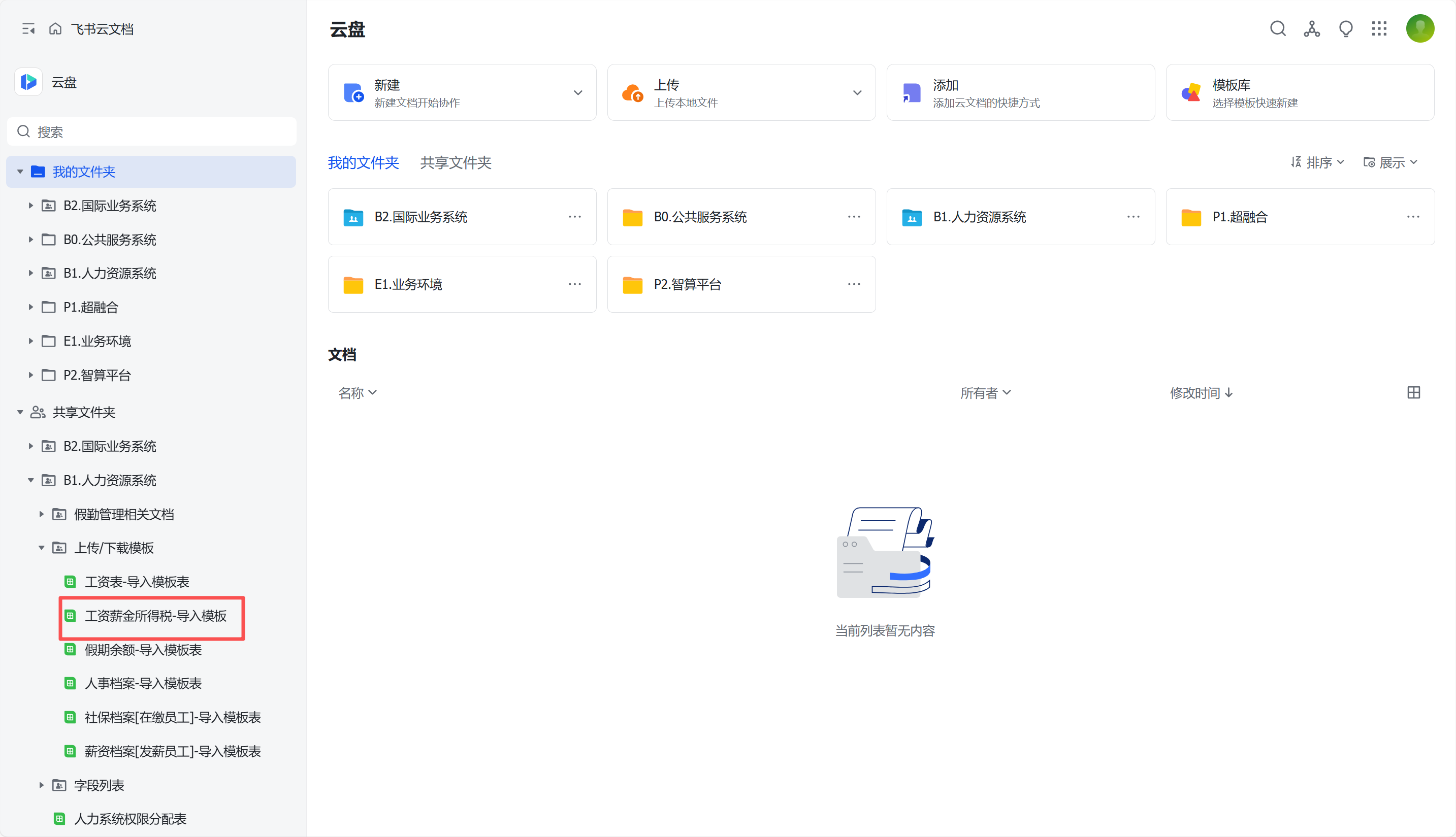Expand the 新建 dropdown arrow
This screenshot has width=1456, height=837.
click(578, 92)
